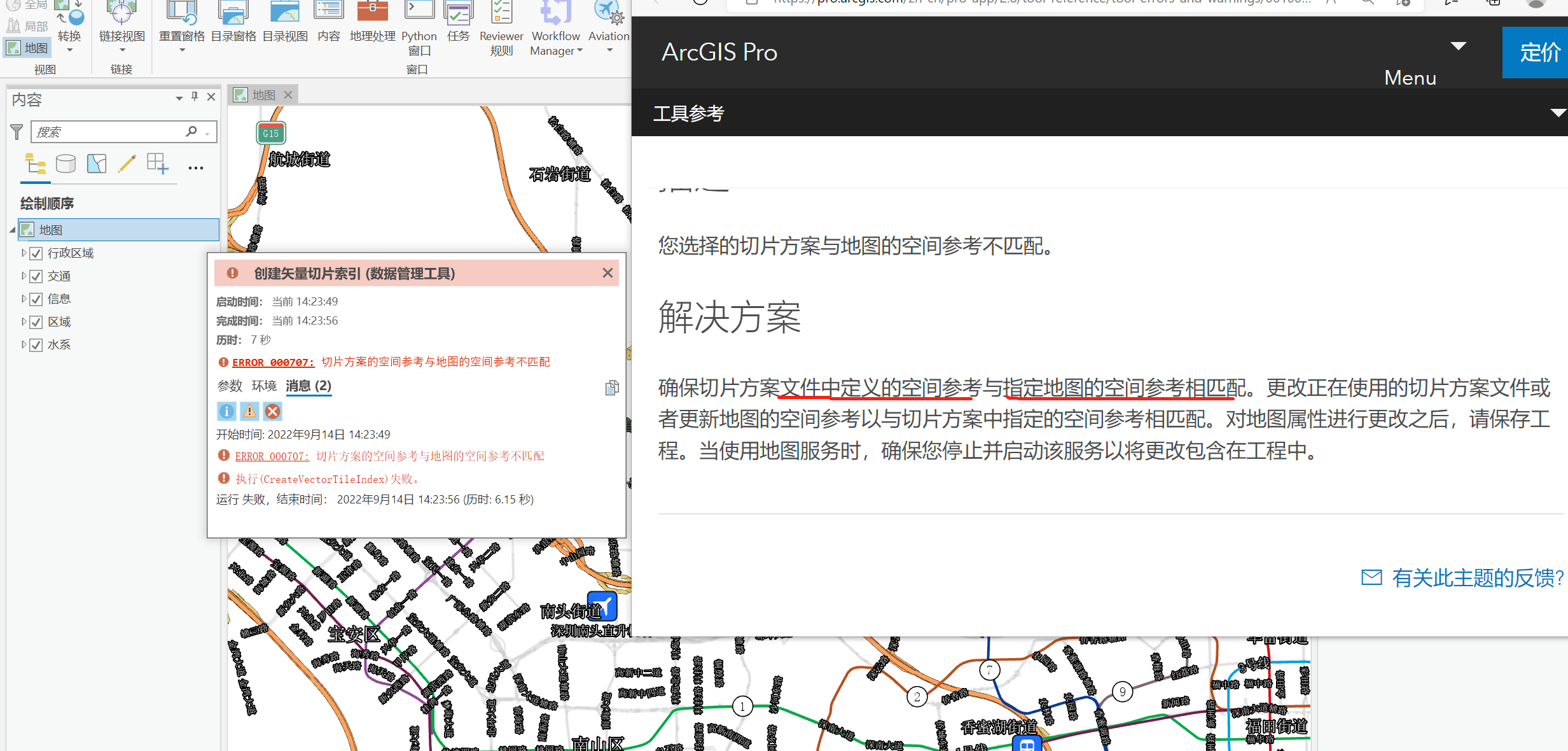
Task: Click the airport symbol near 南头街道
Action: [x=602, y=605]
